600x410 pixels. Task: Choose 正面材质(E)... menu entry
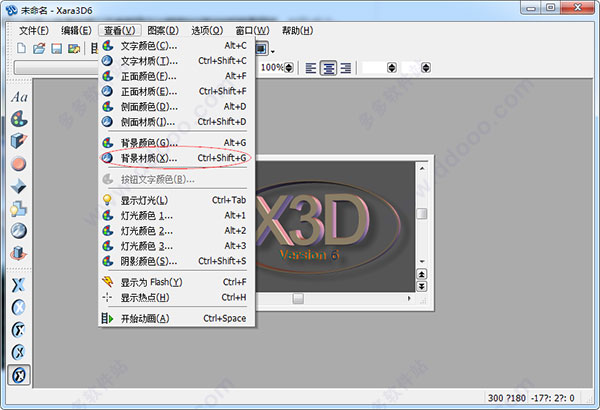coord(176,91)
